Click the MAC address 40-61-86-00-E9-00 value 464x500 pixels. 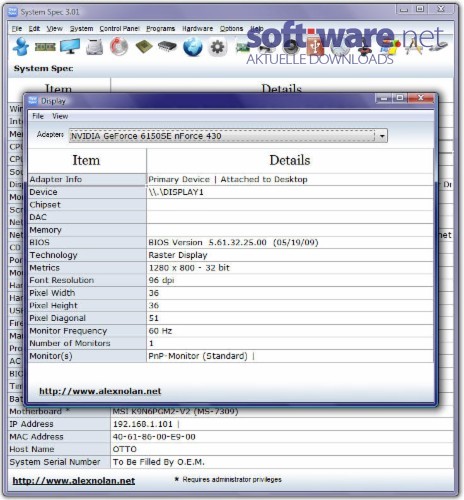click(154, 437)
